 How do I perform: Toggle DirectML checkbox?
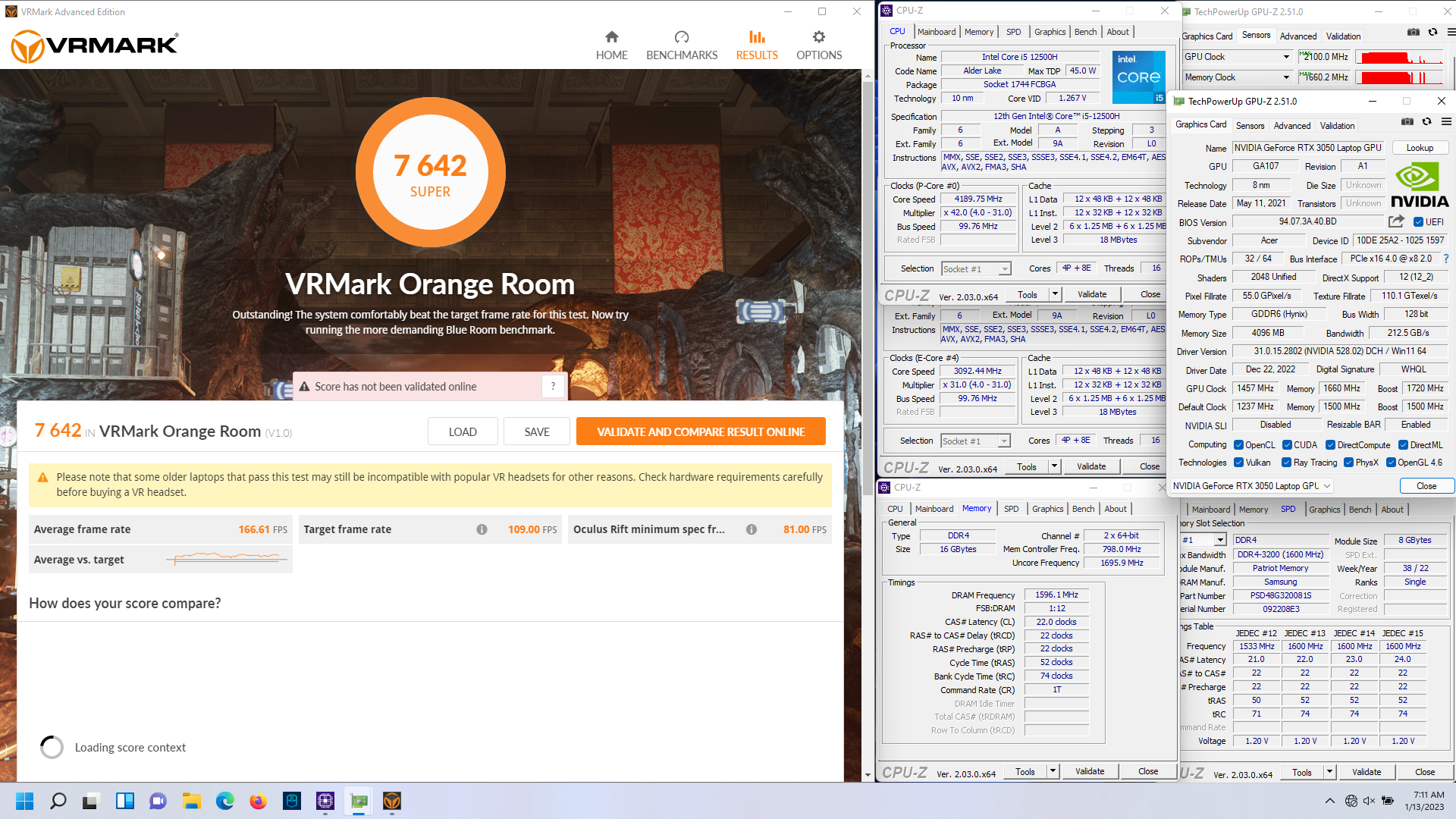pyautogui.click(x=1403, y=445)
